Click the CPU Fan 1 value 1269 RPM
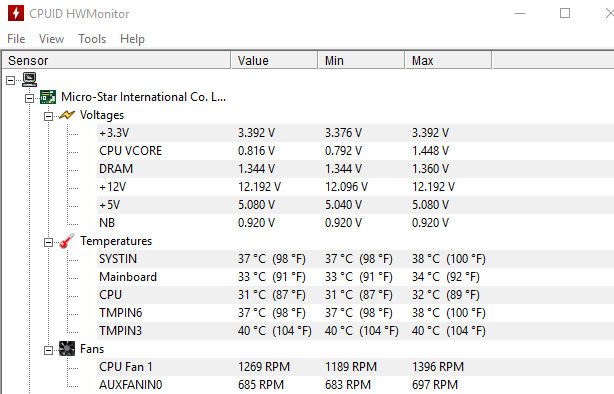614x394 pixels. 264,367
